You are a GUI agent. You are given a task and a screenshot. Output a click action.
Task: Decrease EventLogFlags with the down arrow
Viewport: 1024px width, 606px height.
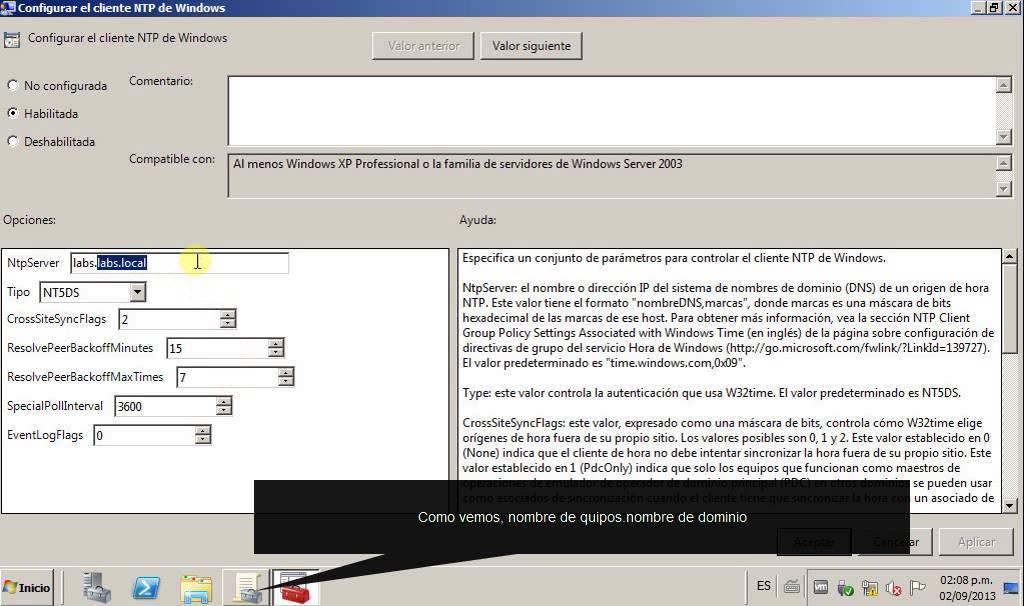click(x=202, y=439)
